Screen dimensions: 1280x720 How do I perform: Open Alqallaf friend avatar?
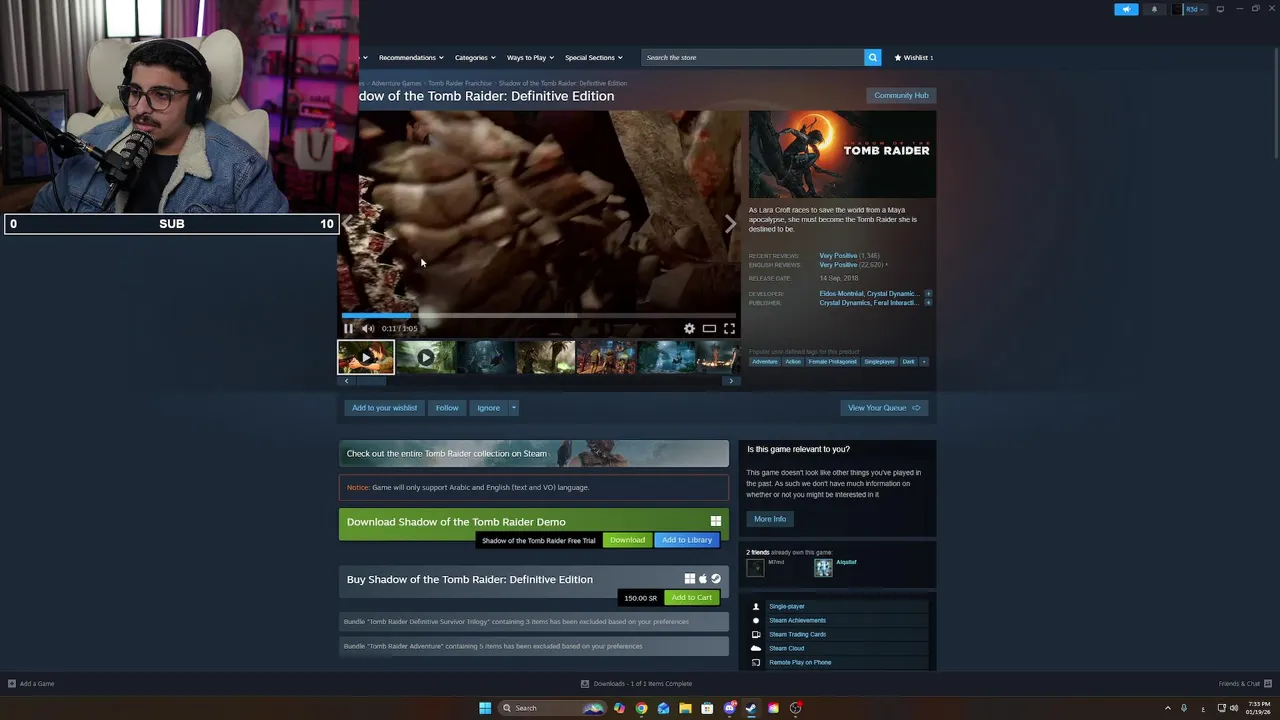pyautogui.click(x=823, y=567)
